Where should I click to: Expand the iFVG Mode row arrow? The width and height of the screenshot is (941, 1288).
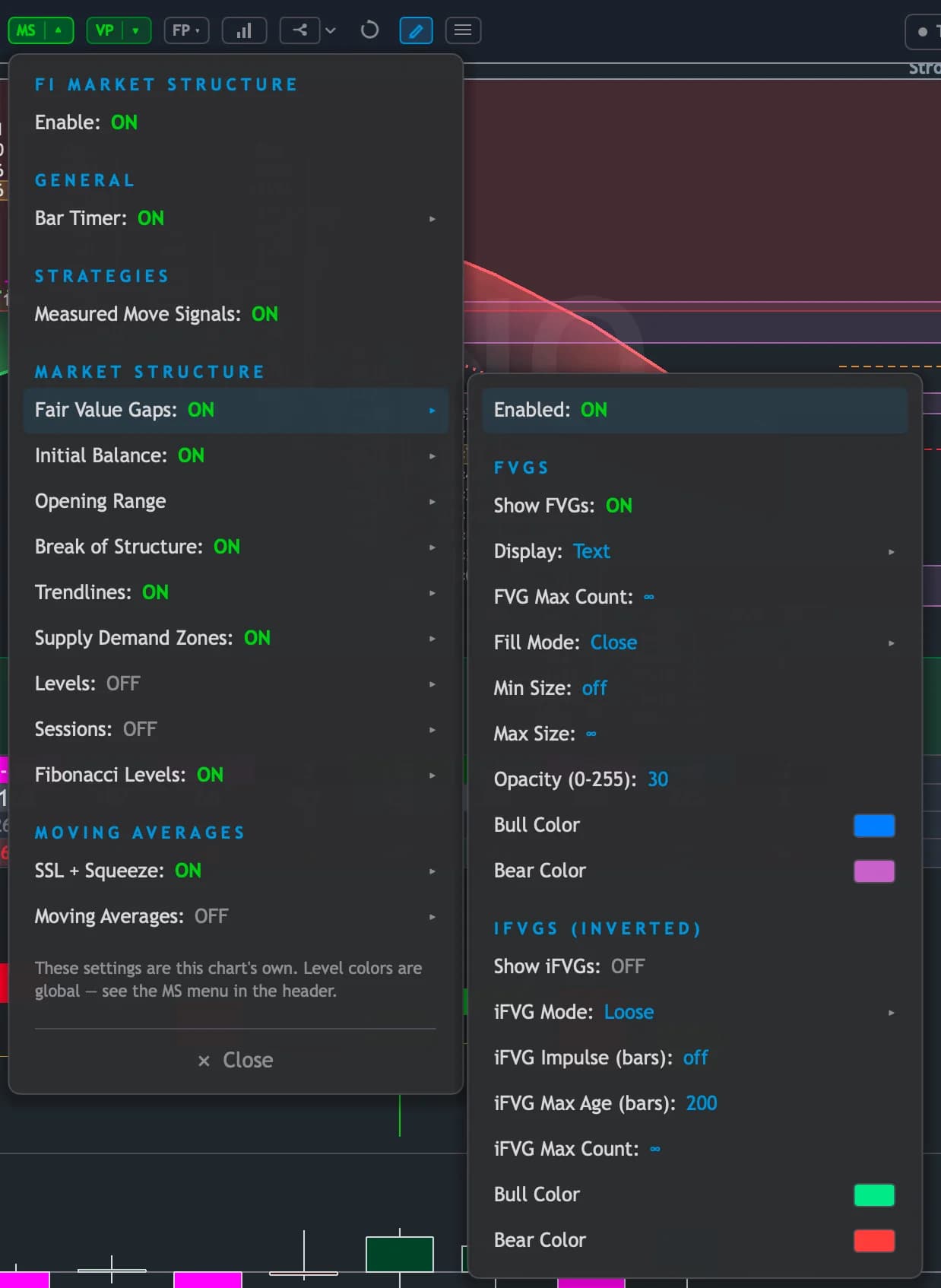click(892, 1012)
